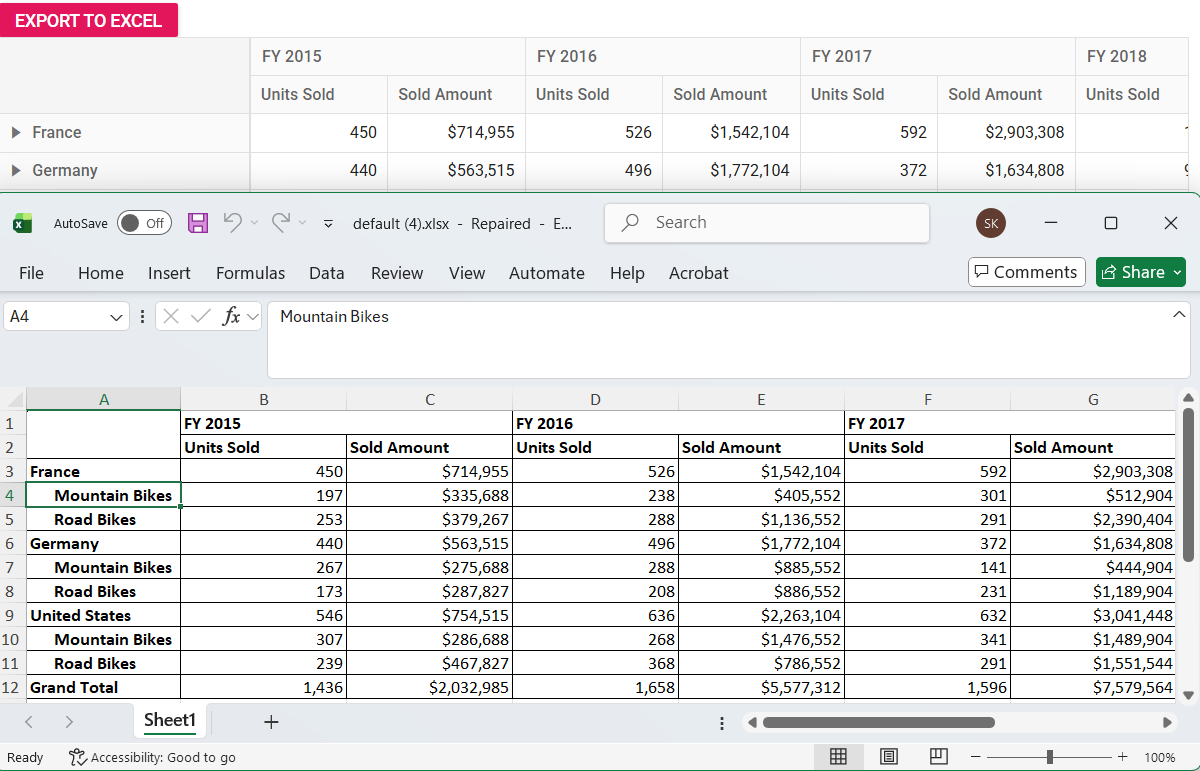Toggle AutoSave on
Screen dimensions: 1200x771
pos(144,223)
